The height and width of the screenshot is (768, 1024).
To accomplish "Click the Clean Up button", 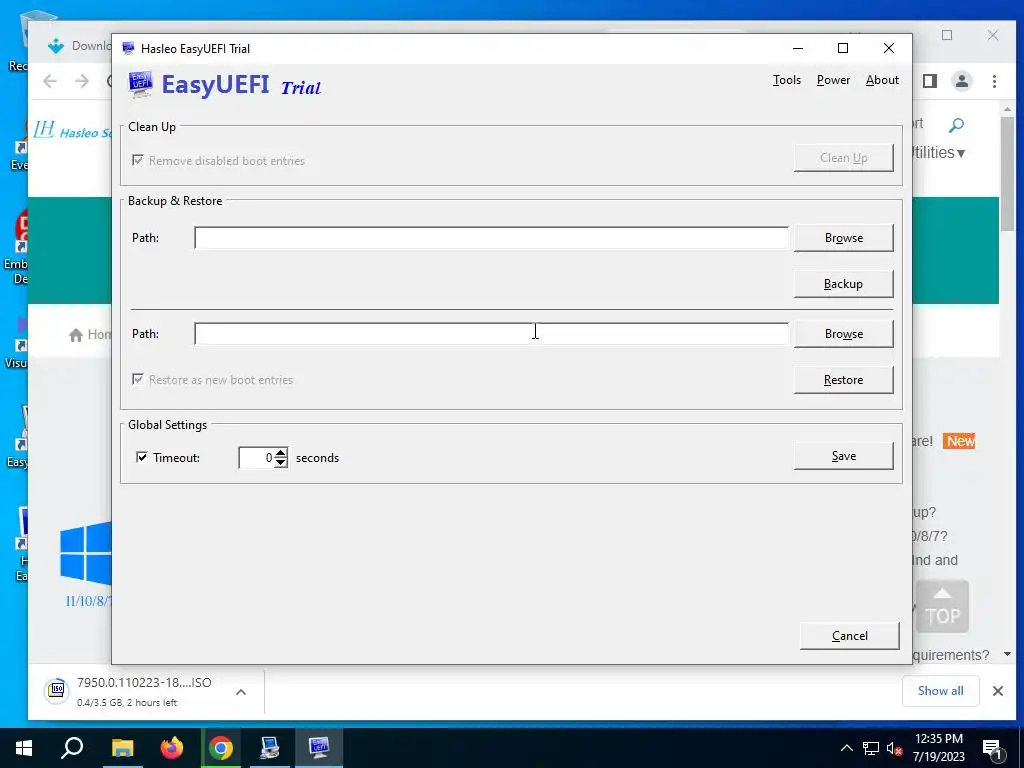I will [843, 157].
